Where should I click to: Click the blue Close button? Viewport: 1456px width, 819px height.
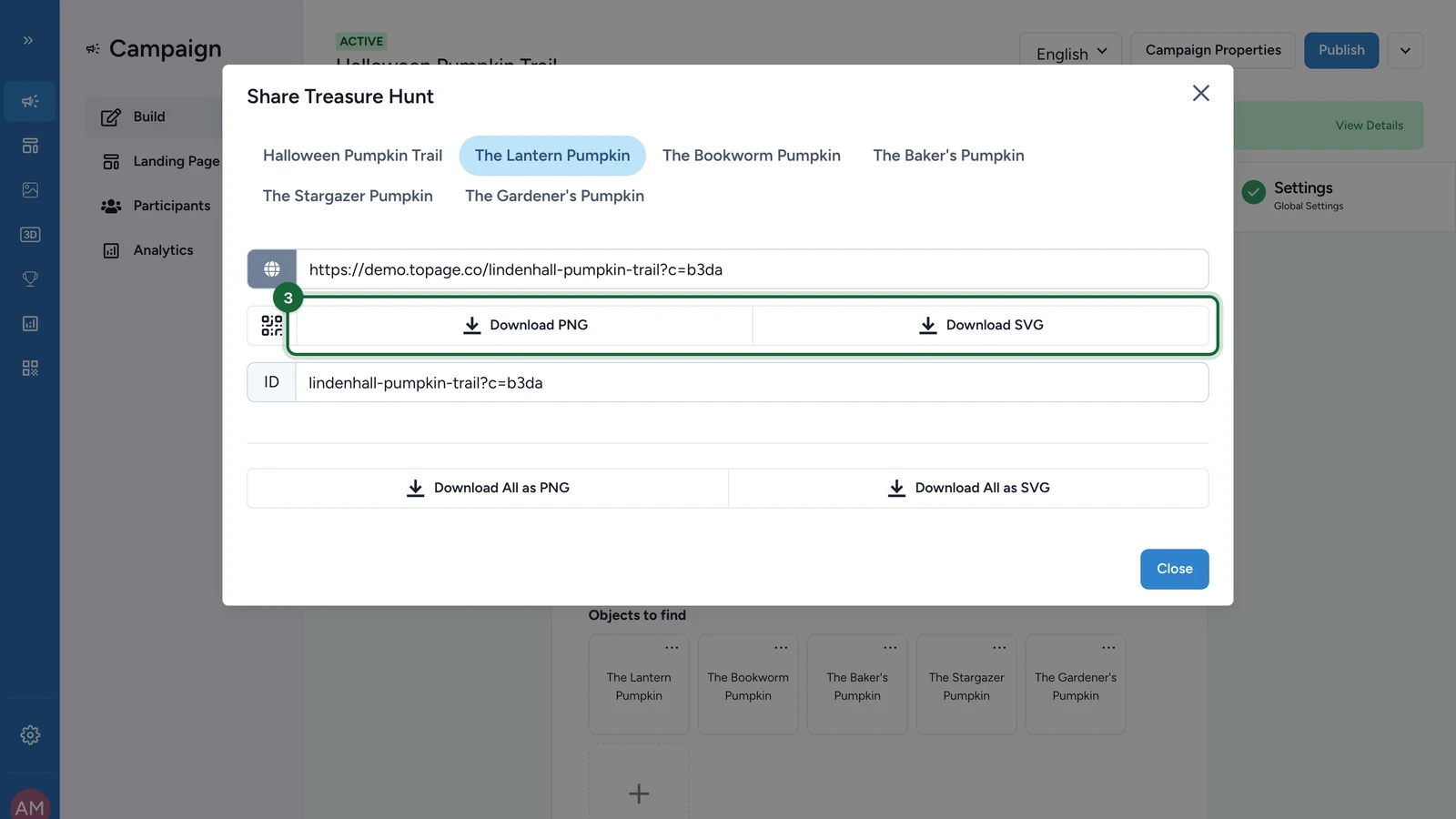point(1175,569)
